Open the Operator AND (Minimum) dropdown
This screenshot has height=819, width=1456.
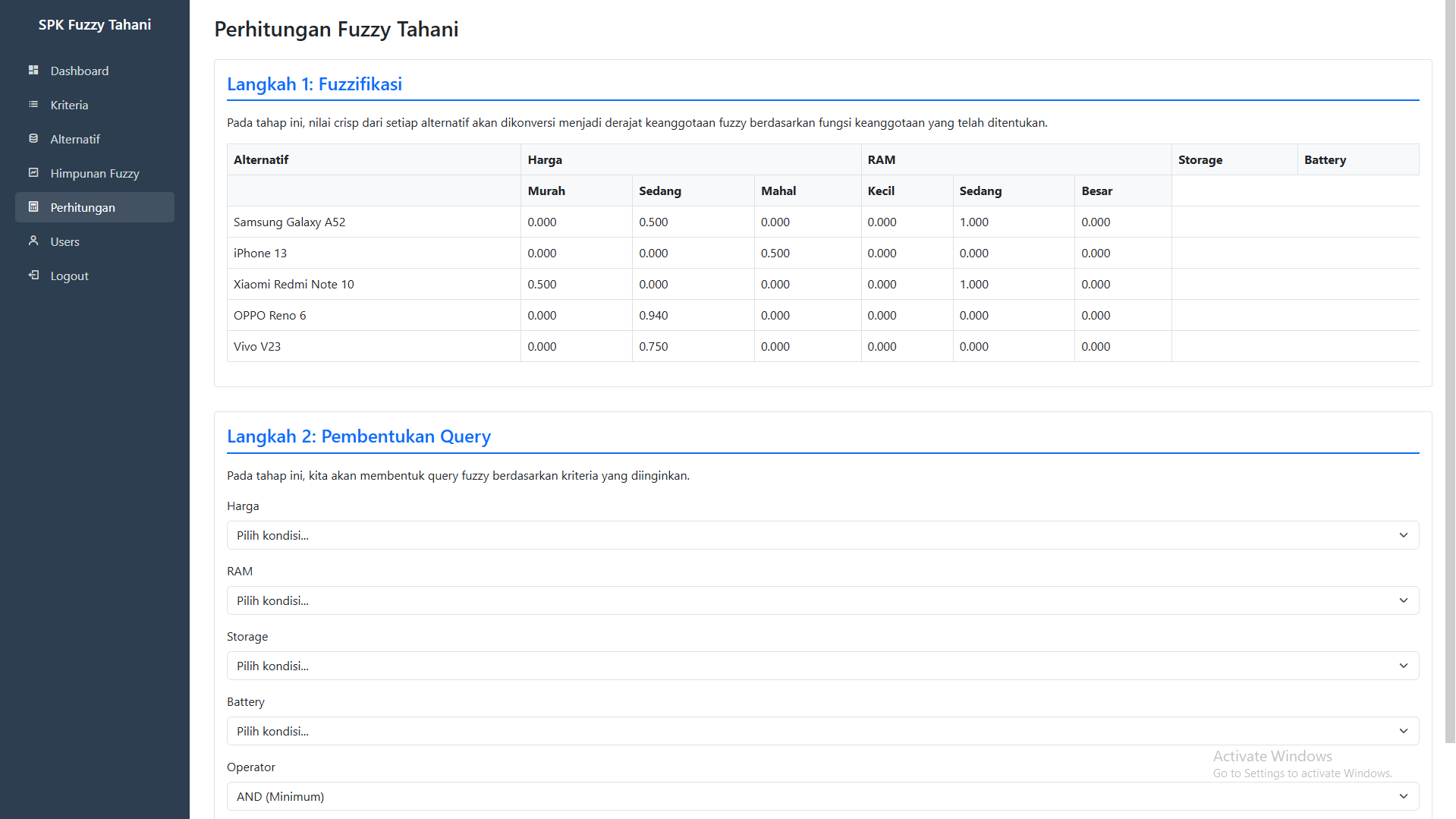pyautogui.click(x=822, y=796)
